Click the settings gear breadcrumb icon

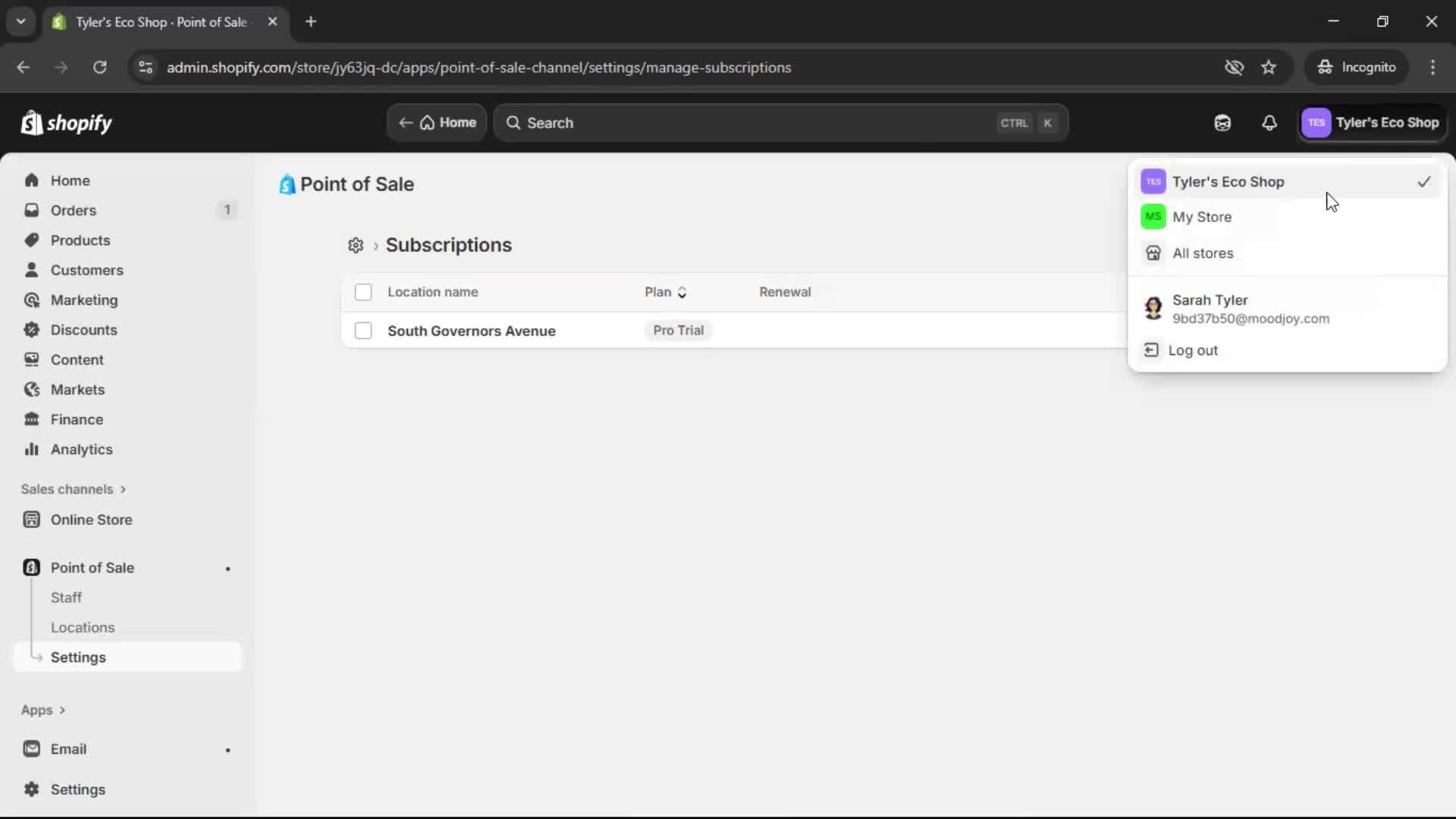coord(356,245)
